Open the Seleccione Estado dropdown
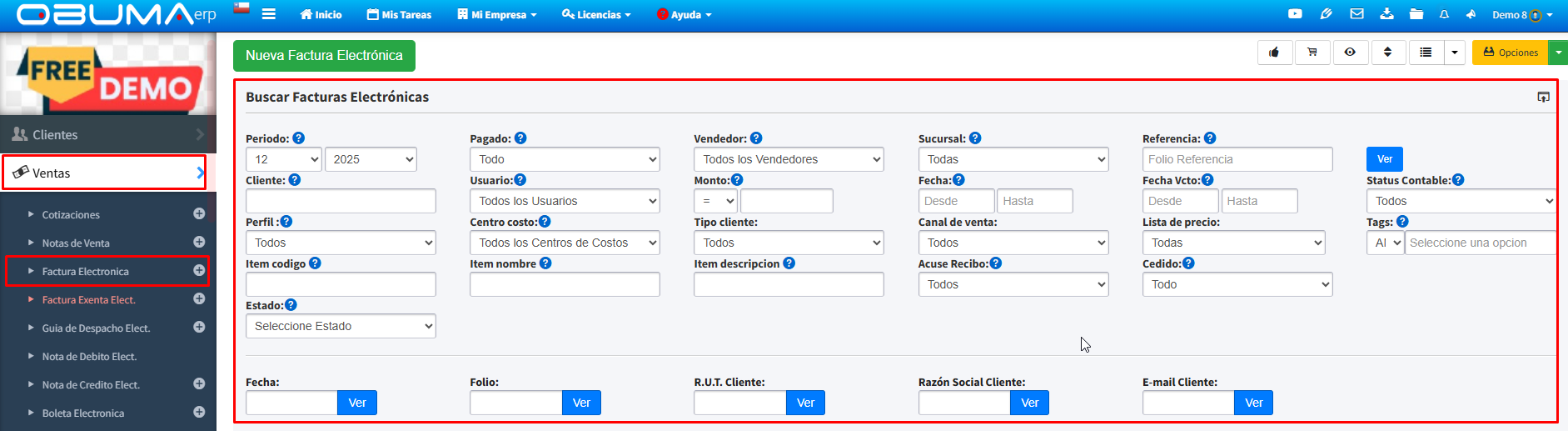Screen dimensions: 1568x431 coord(341,326)
